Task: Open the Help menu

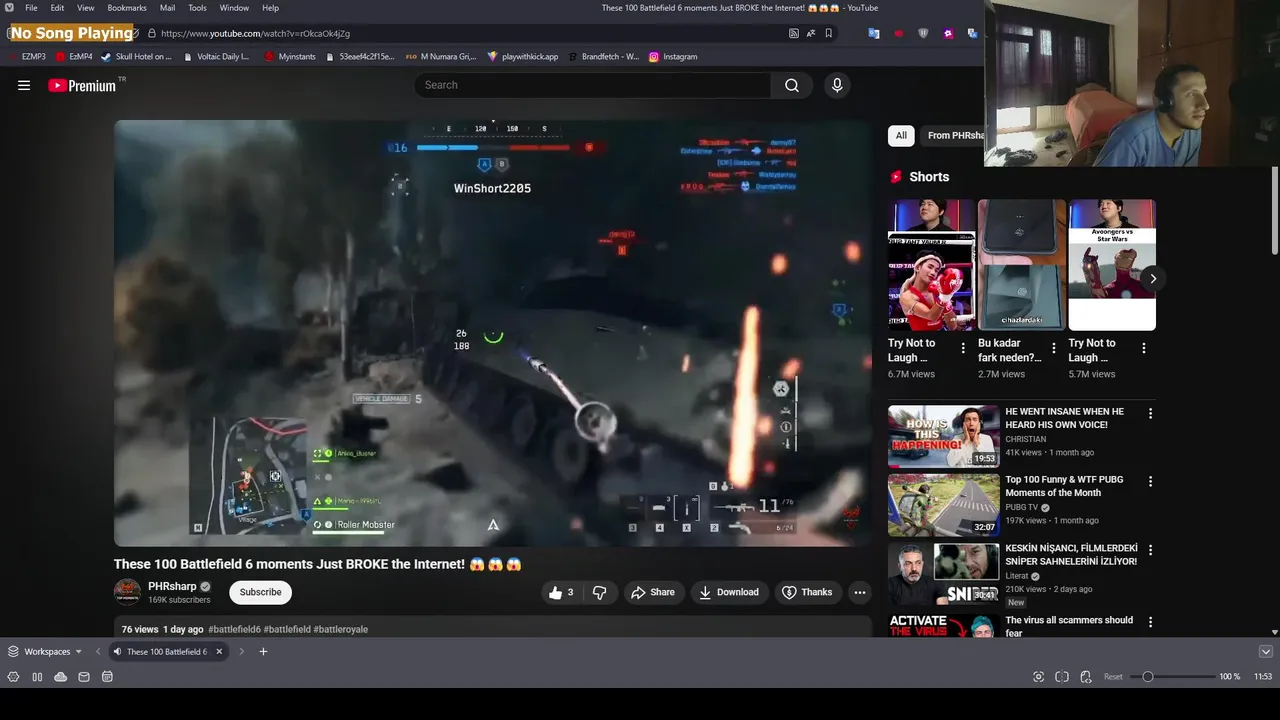Action: coord(270,8)
